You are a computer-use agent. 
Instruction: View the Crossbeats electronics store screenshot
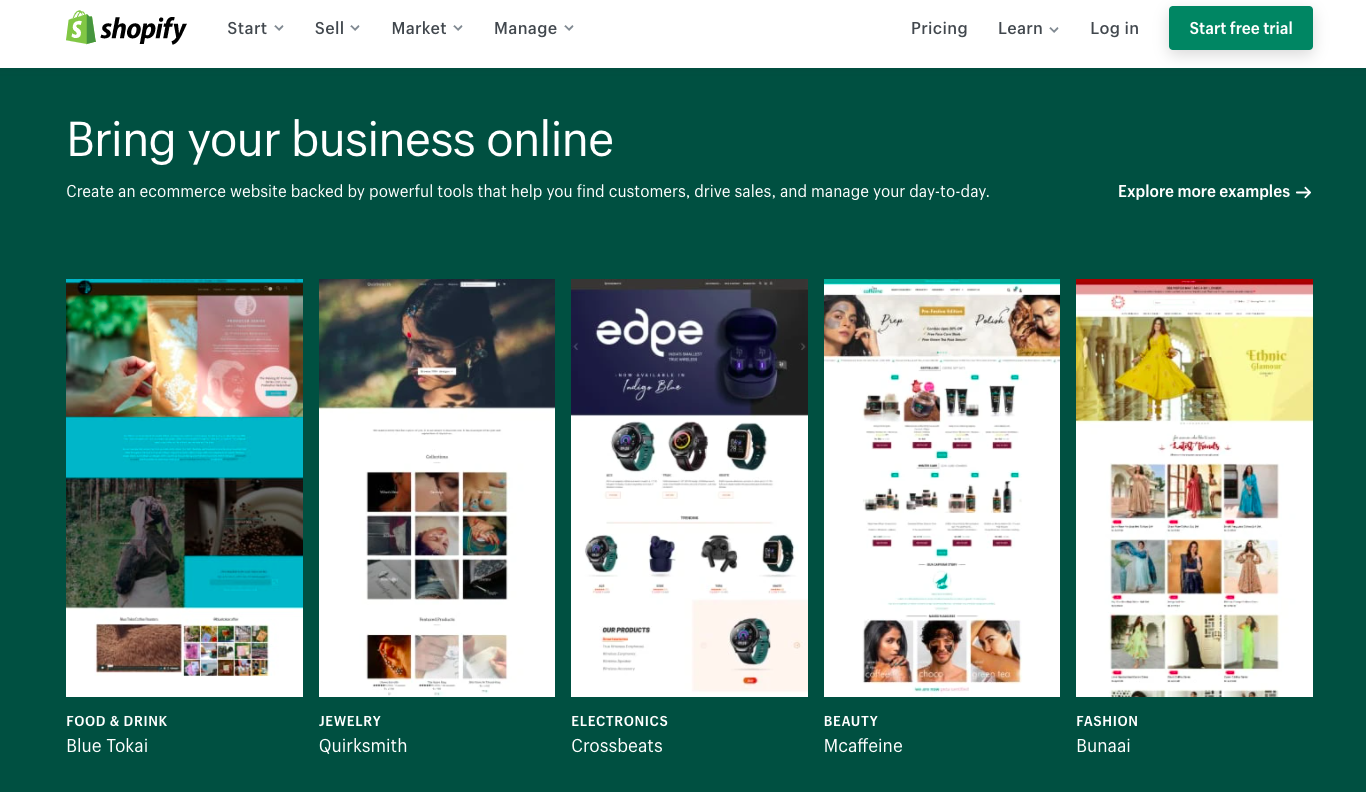coord(689,488)
